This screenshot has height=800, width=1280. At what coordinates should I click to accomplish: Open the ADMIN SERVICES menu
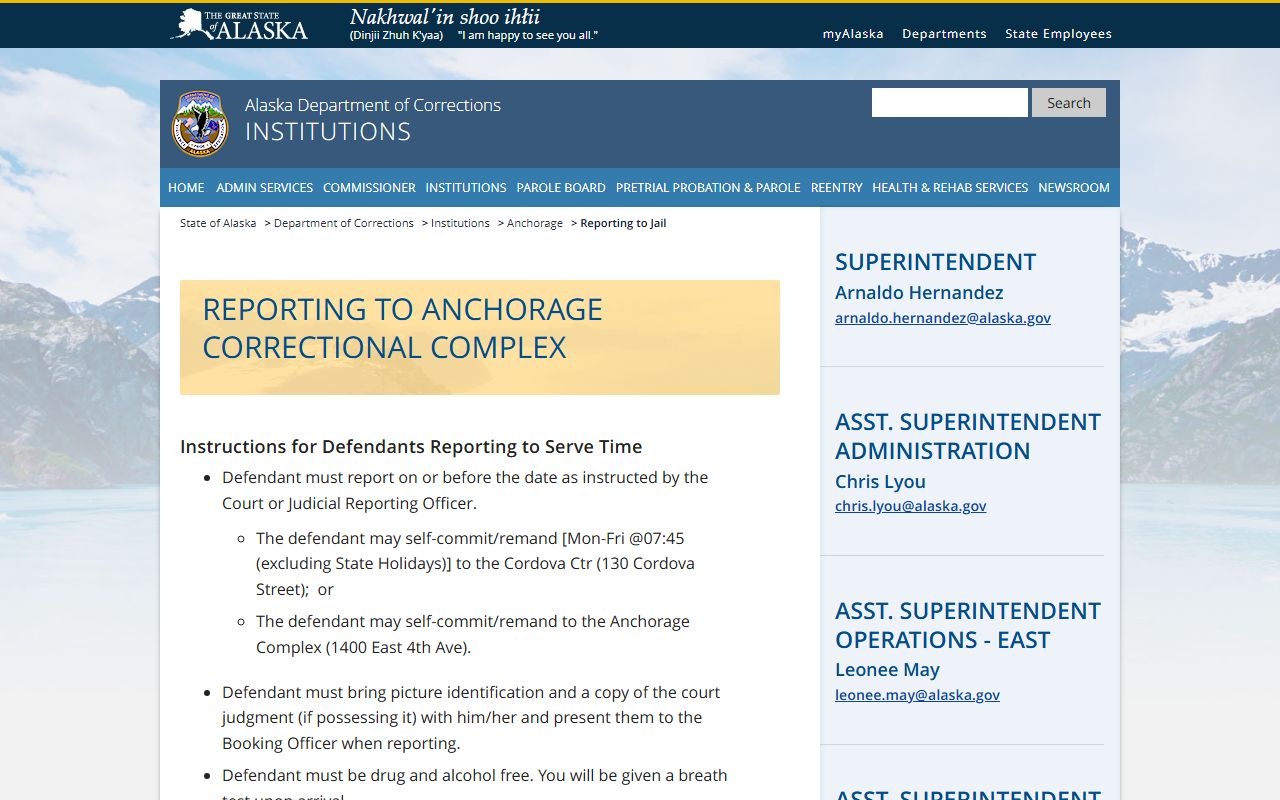tap(264, 188)
